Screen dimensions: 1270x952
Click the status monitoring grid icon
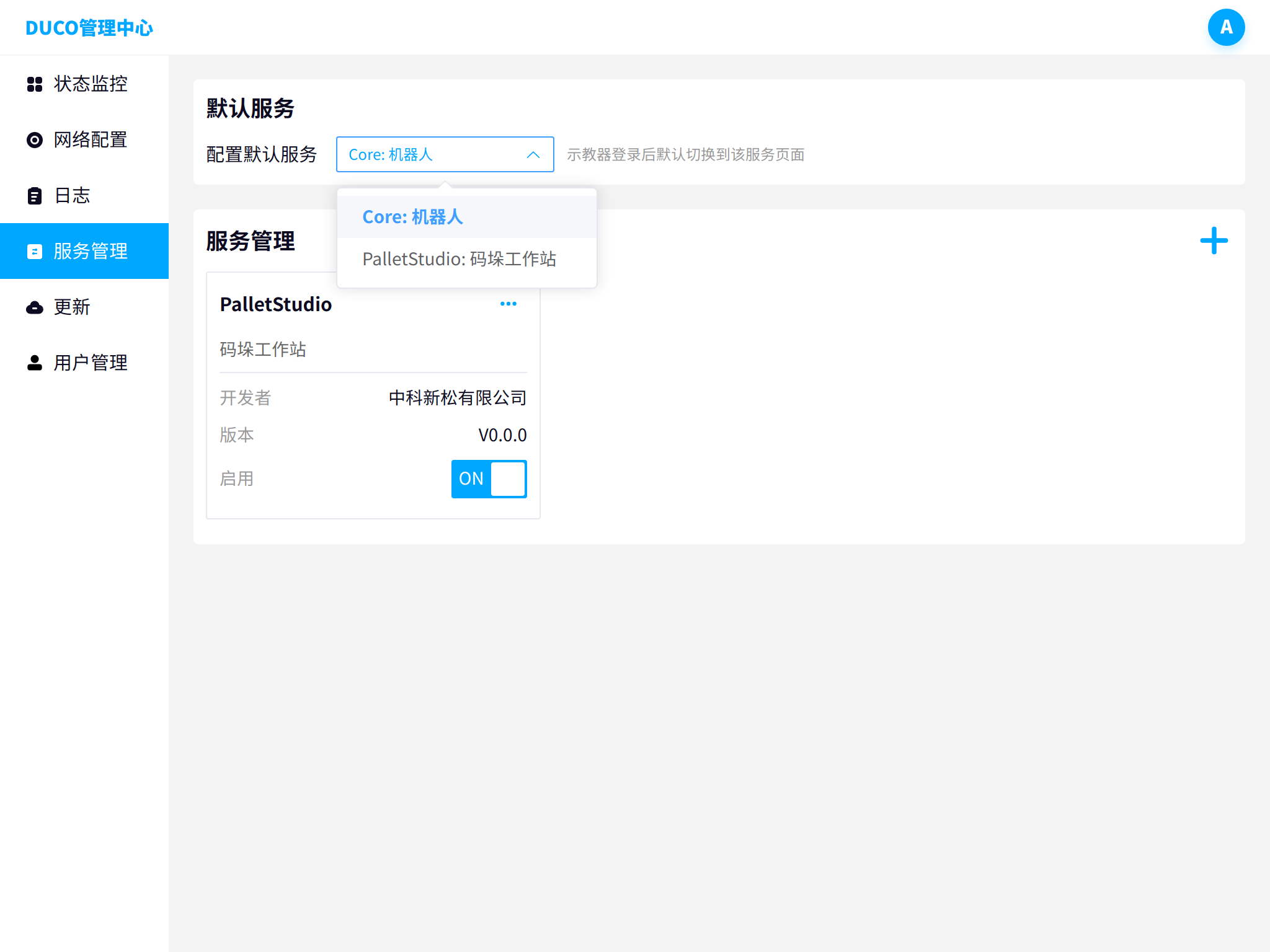tap(35, 84)
